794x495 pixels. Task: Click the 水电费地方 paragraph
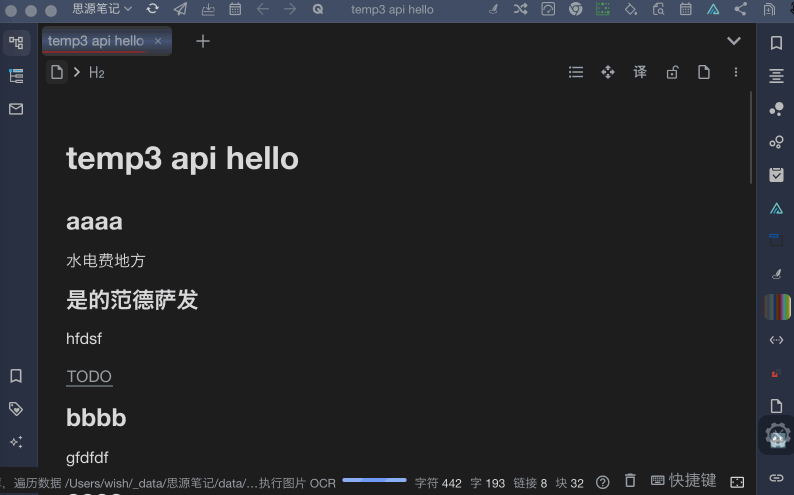[106, 261]
